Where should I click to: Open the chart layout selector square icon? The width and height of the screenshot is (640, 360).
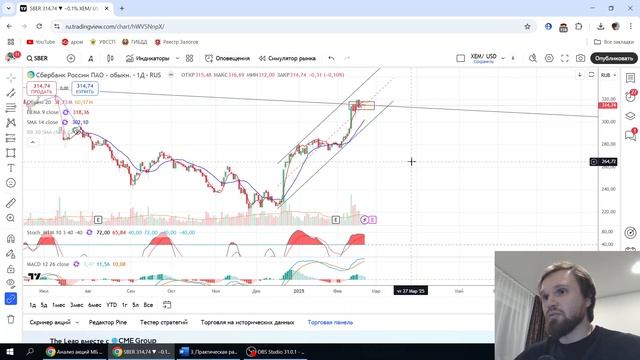coord(460,58)
